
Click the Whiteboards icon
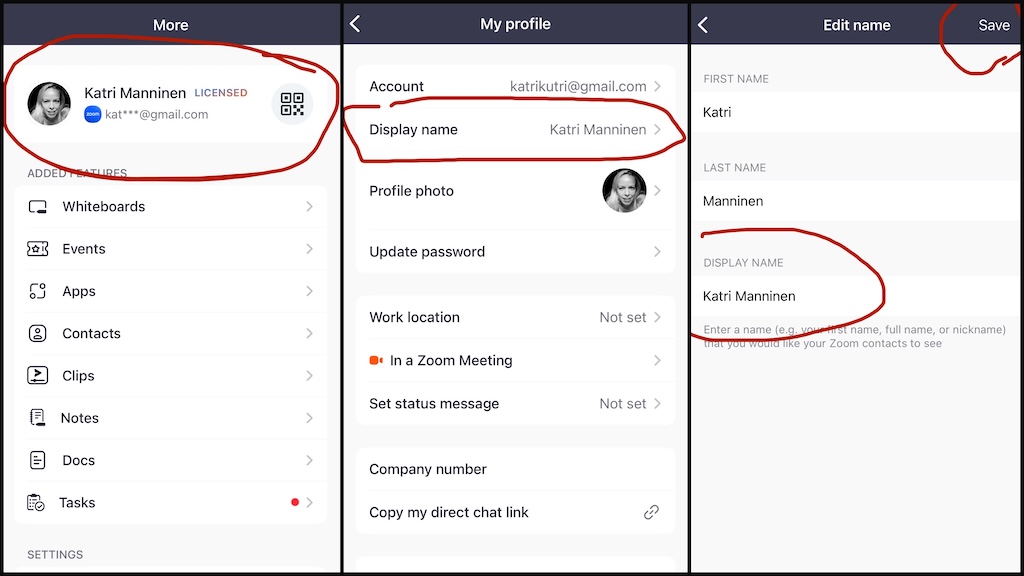pyautogui.click(x=37, y=207)
